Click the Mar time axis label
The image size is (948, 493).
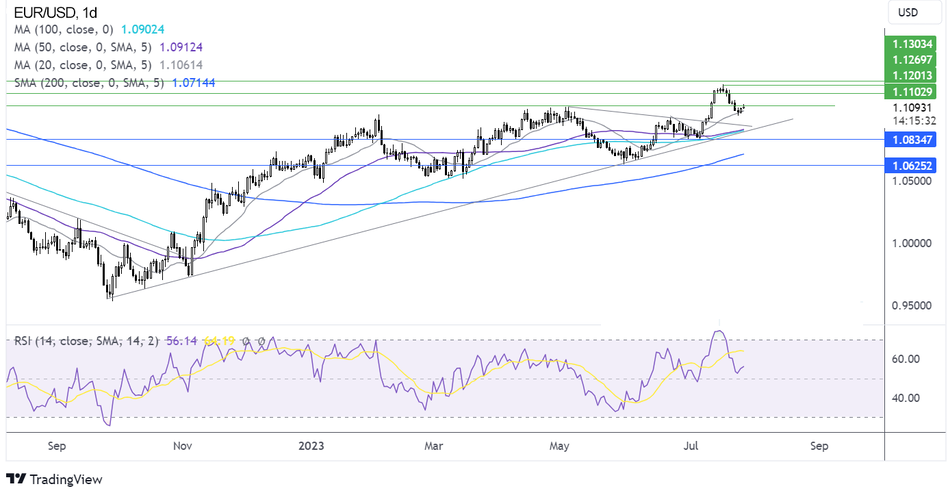433,446
